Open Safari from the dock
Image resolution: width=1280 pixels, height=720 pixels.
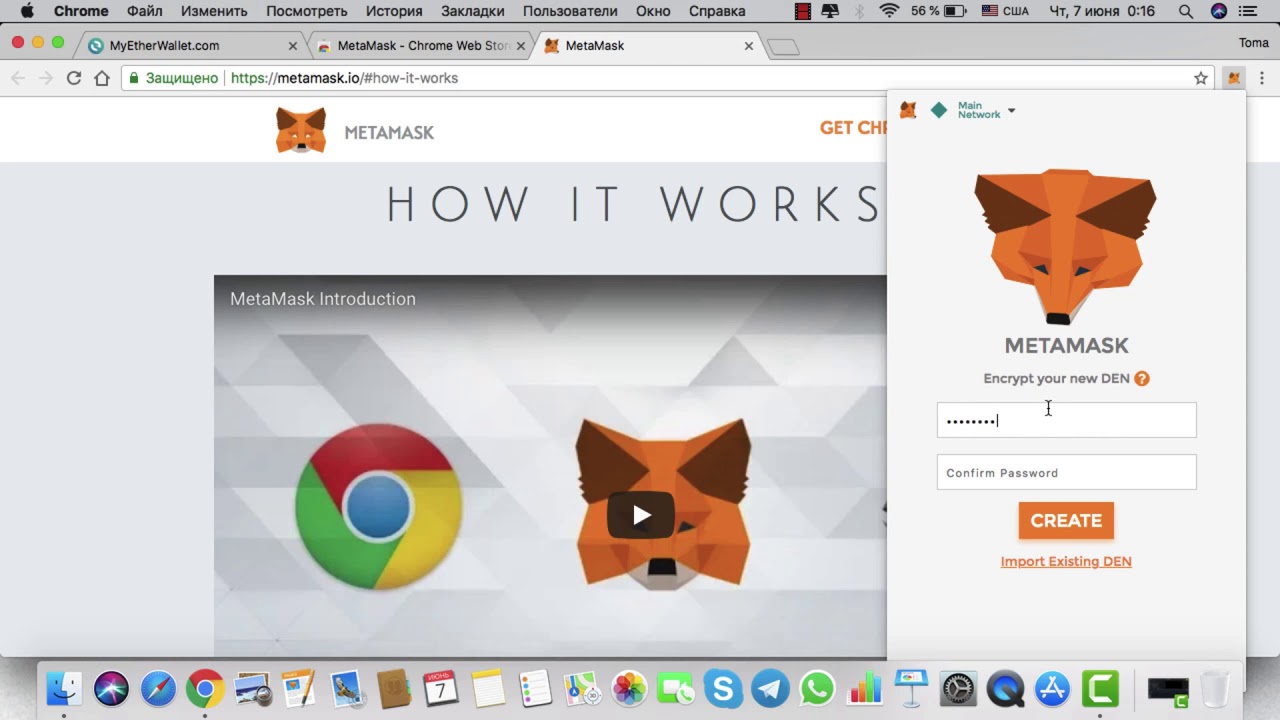pyautogui.click(x=158, y=689)
